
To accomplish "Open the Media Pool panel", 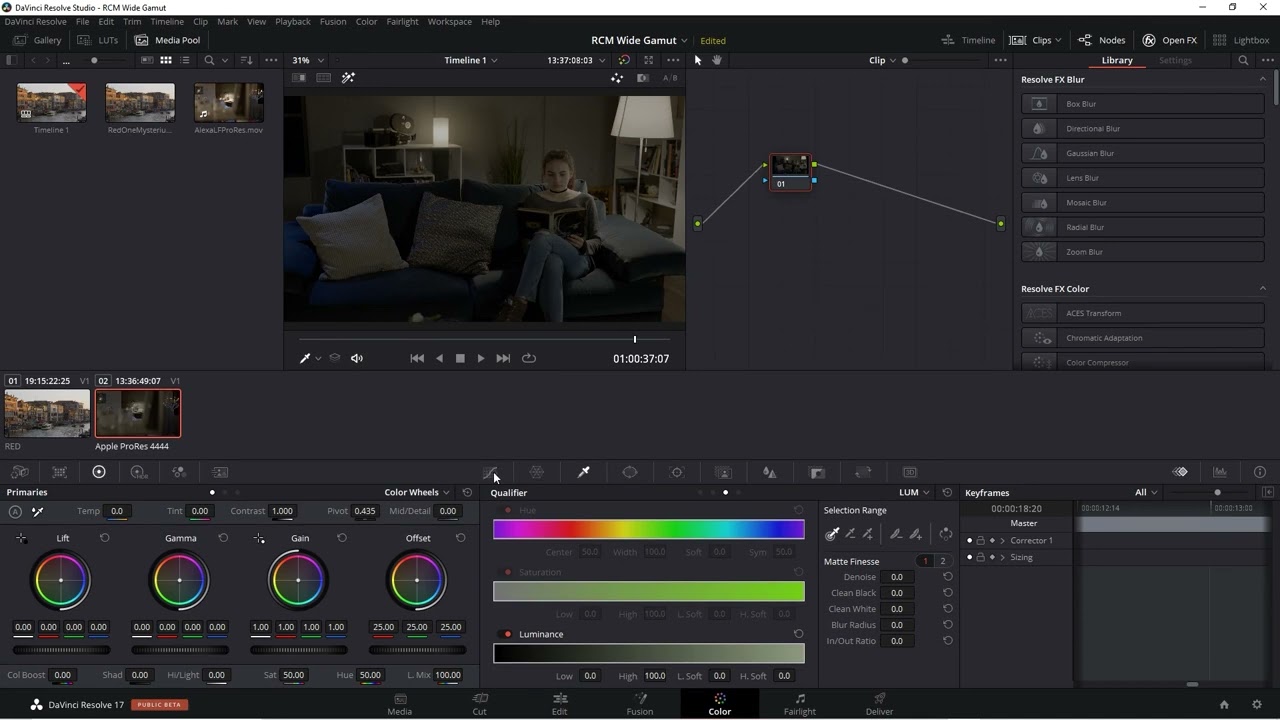I will pos(168,40).
